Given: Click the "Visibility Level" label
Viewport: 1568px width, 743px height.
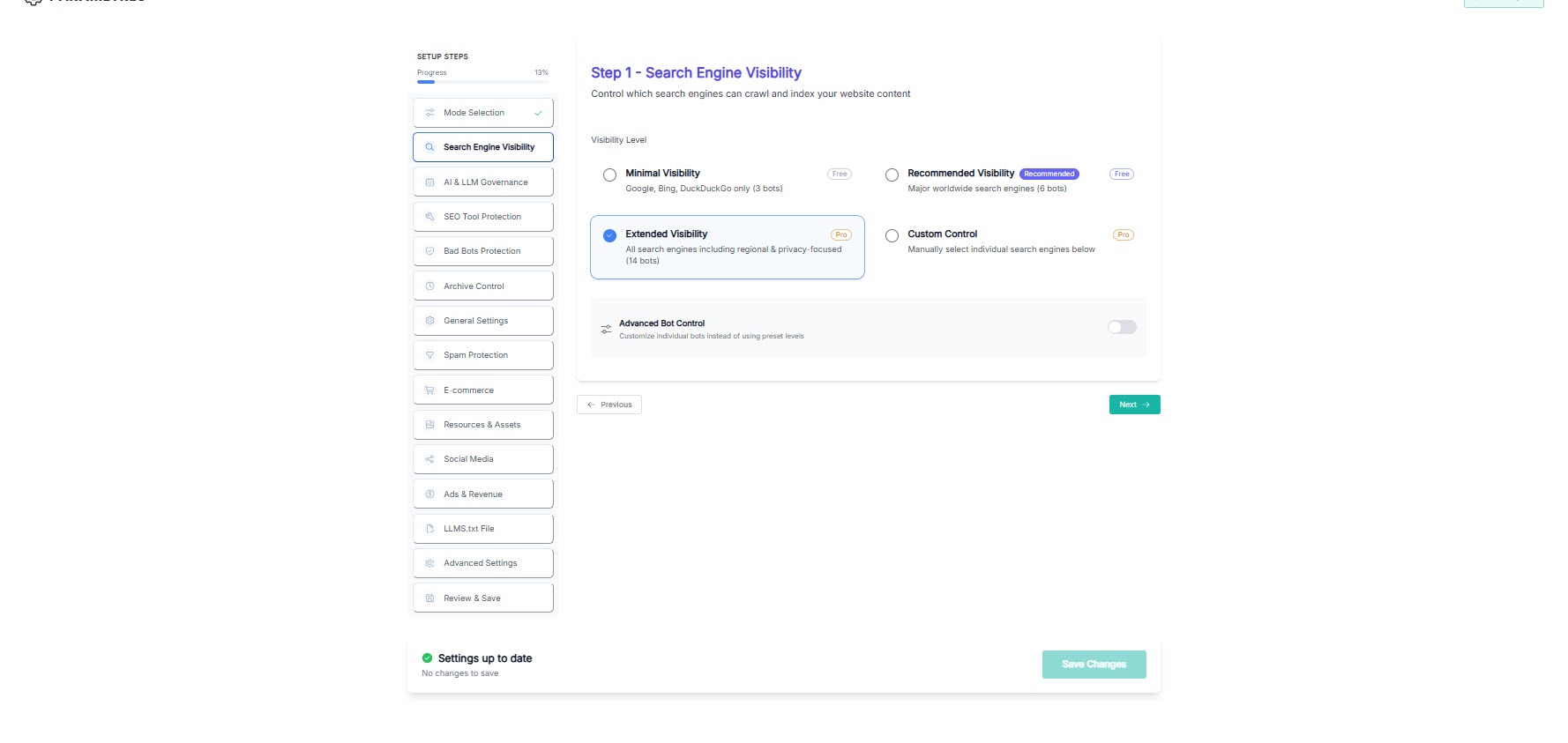Looking at the screenshot, I should 618,140.
